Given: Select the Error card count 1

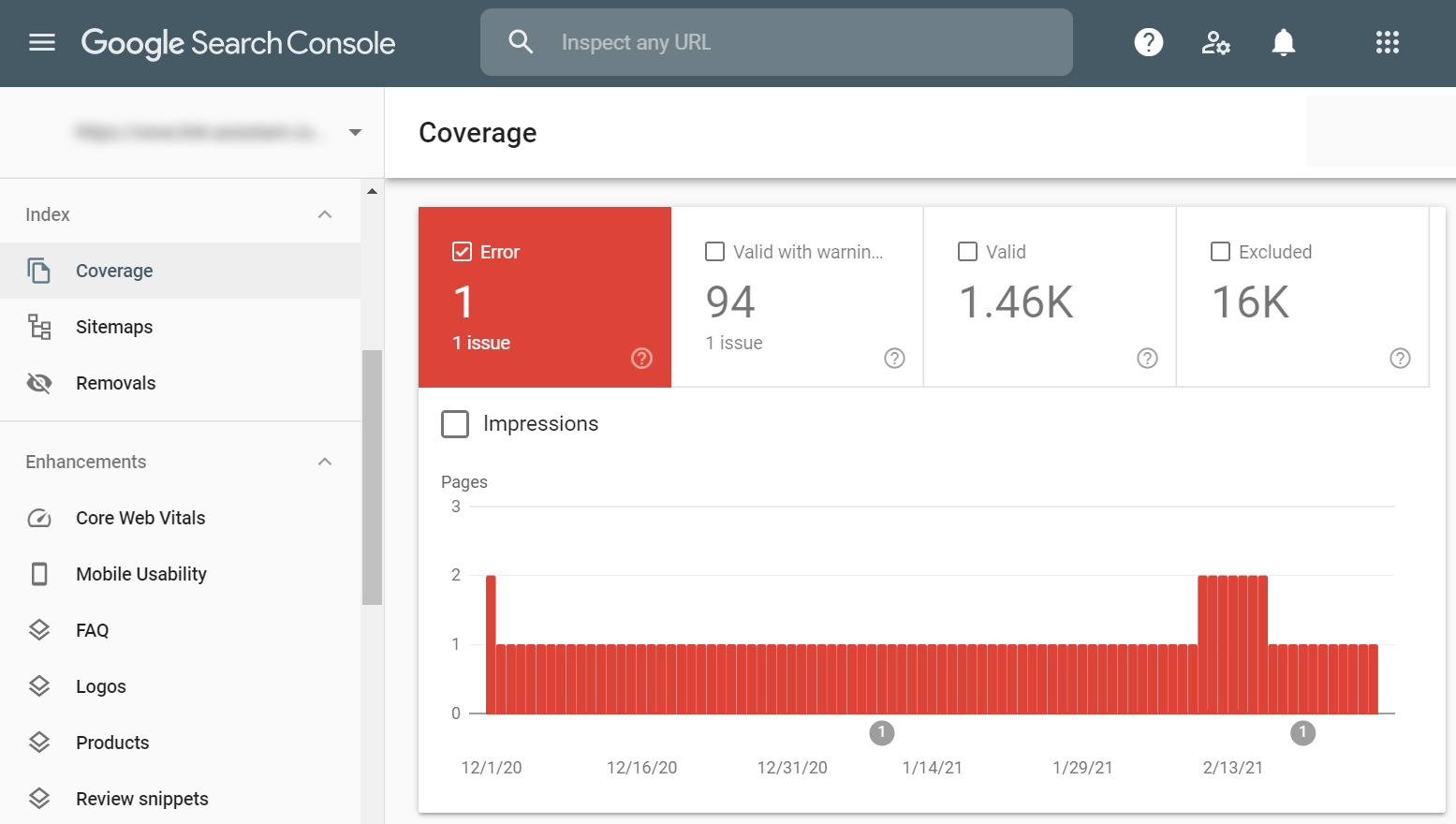Looking at the screenshot, I should click(463, 302).
